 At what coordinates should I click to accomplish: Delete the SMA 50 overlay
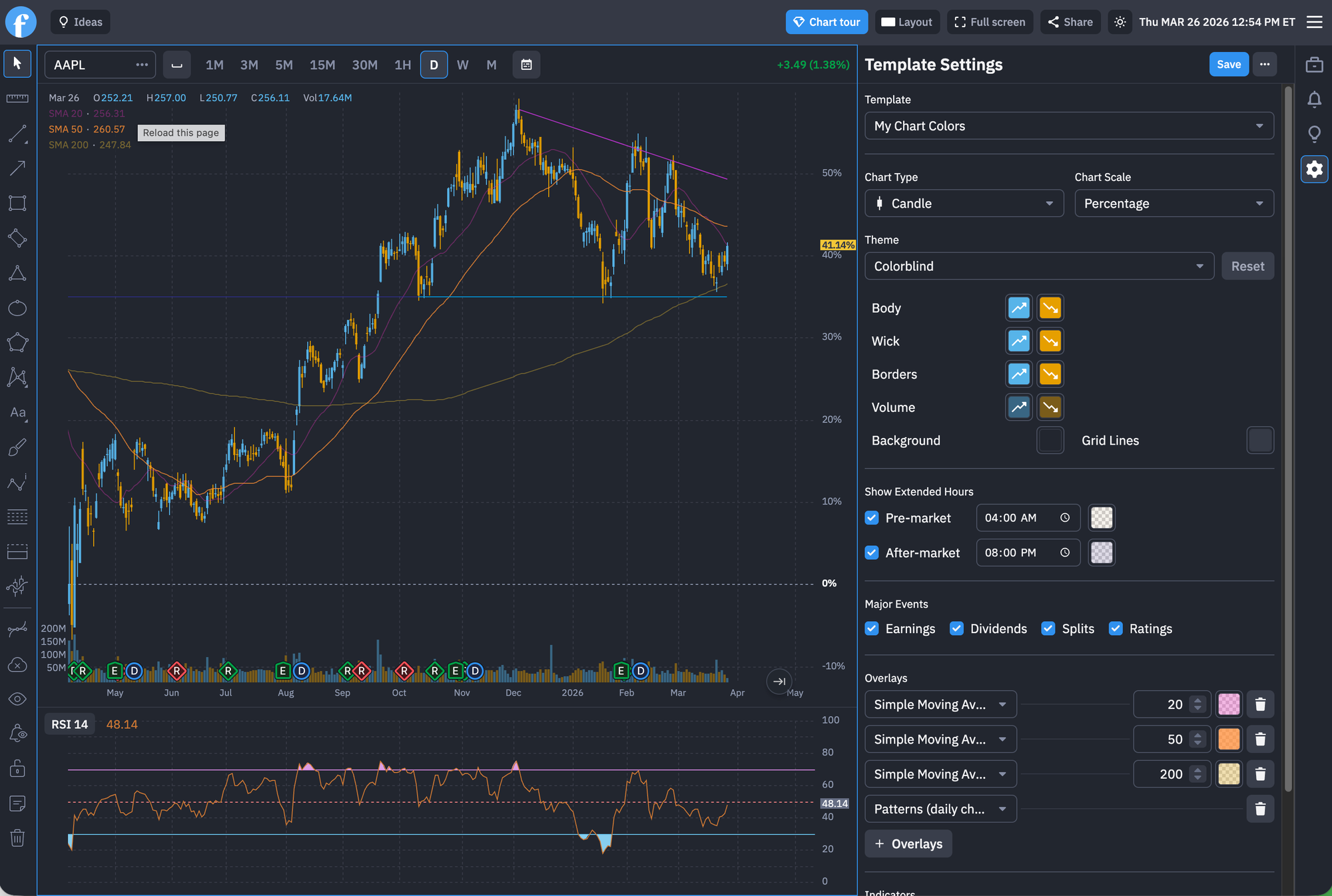point(1260,739)
